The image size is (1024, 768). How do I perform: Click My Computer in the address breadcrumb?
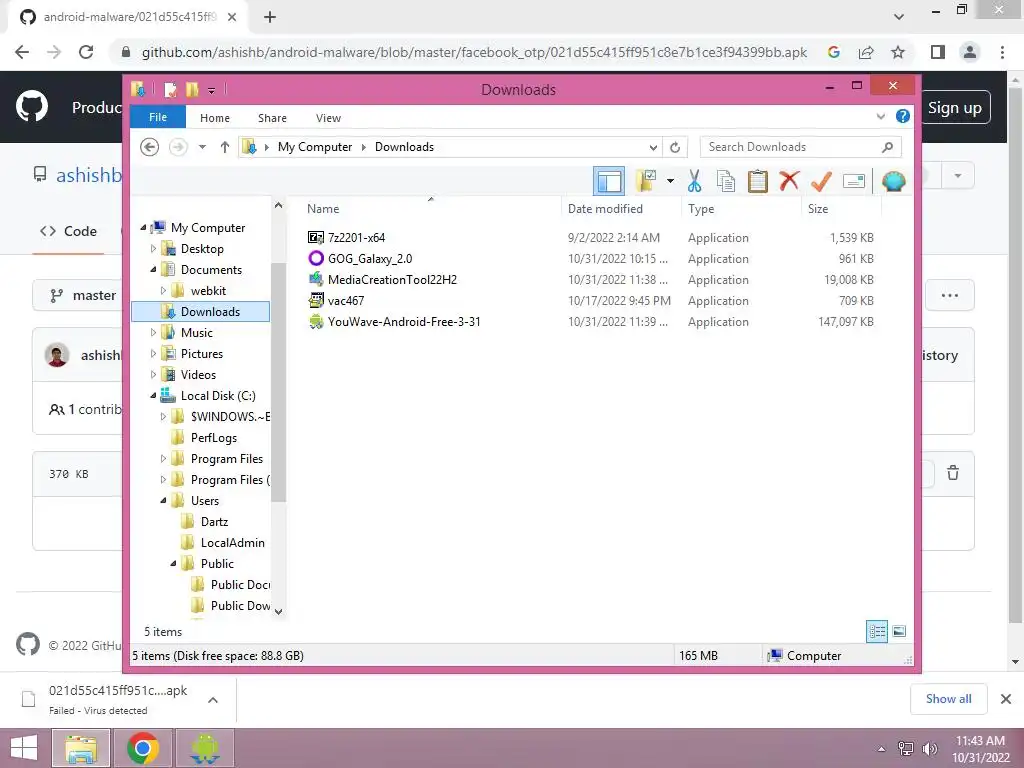(315, 147)
